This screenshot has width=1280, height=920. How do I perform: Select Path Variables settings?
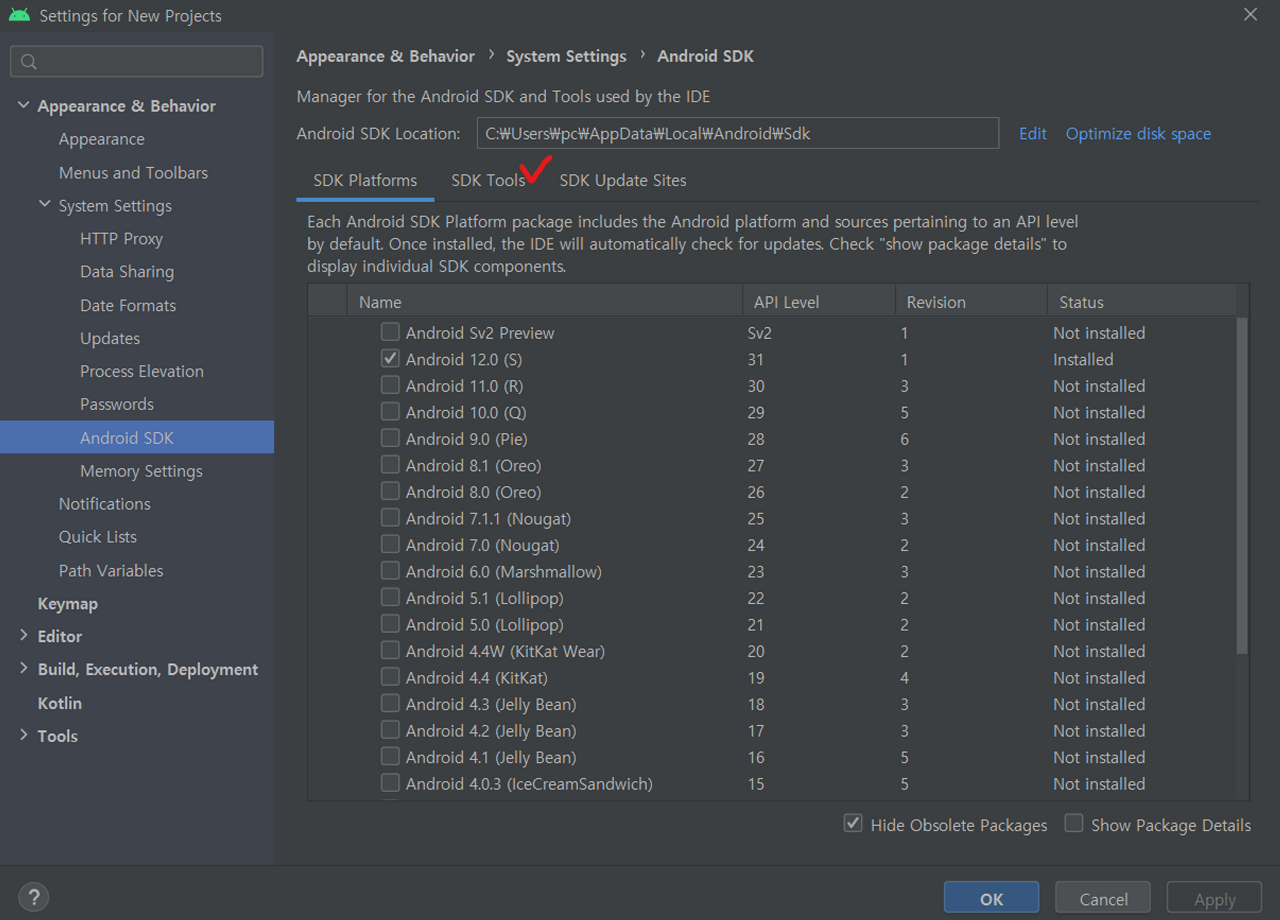[110, 570]
